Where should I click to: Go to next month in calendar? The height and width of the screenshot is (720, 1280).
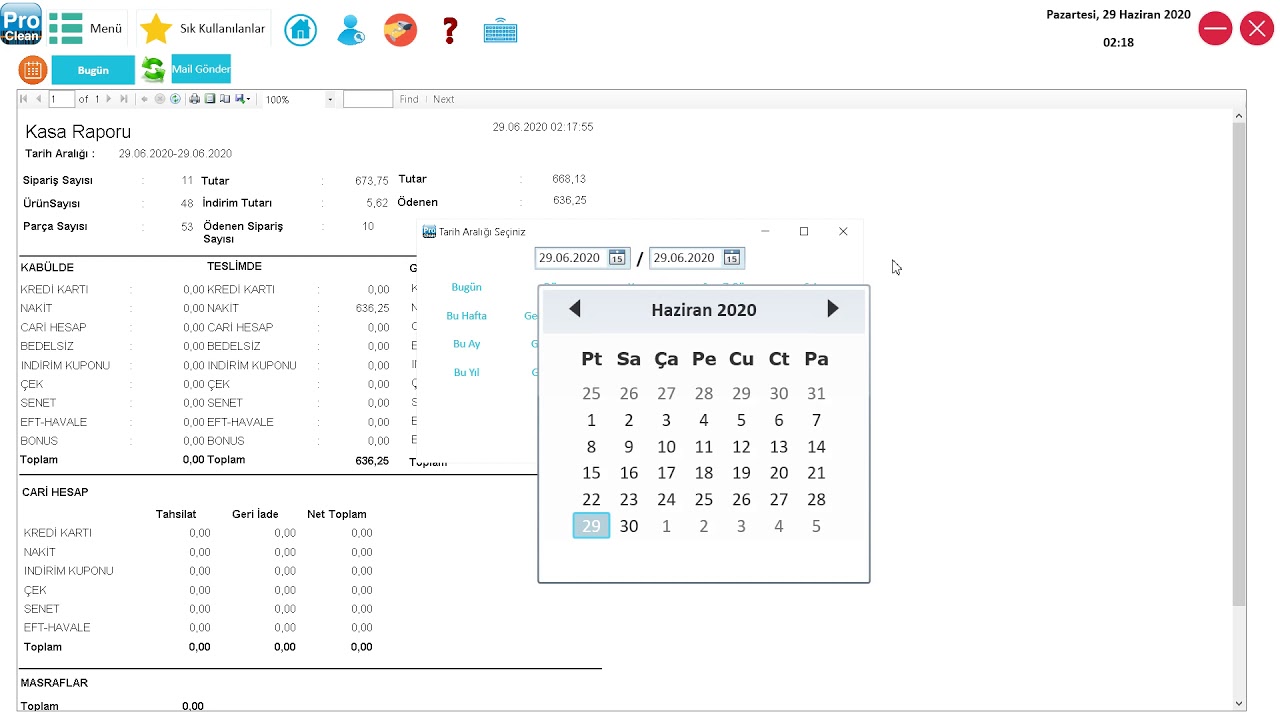tap(832, 309)
